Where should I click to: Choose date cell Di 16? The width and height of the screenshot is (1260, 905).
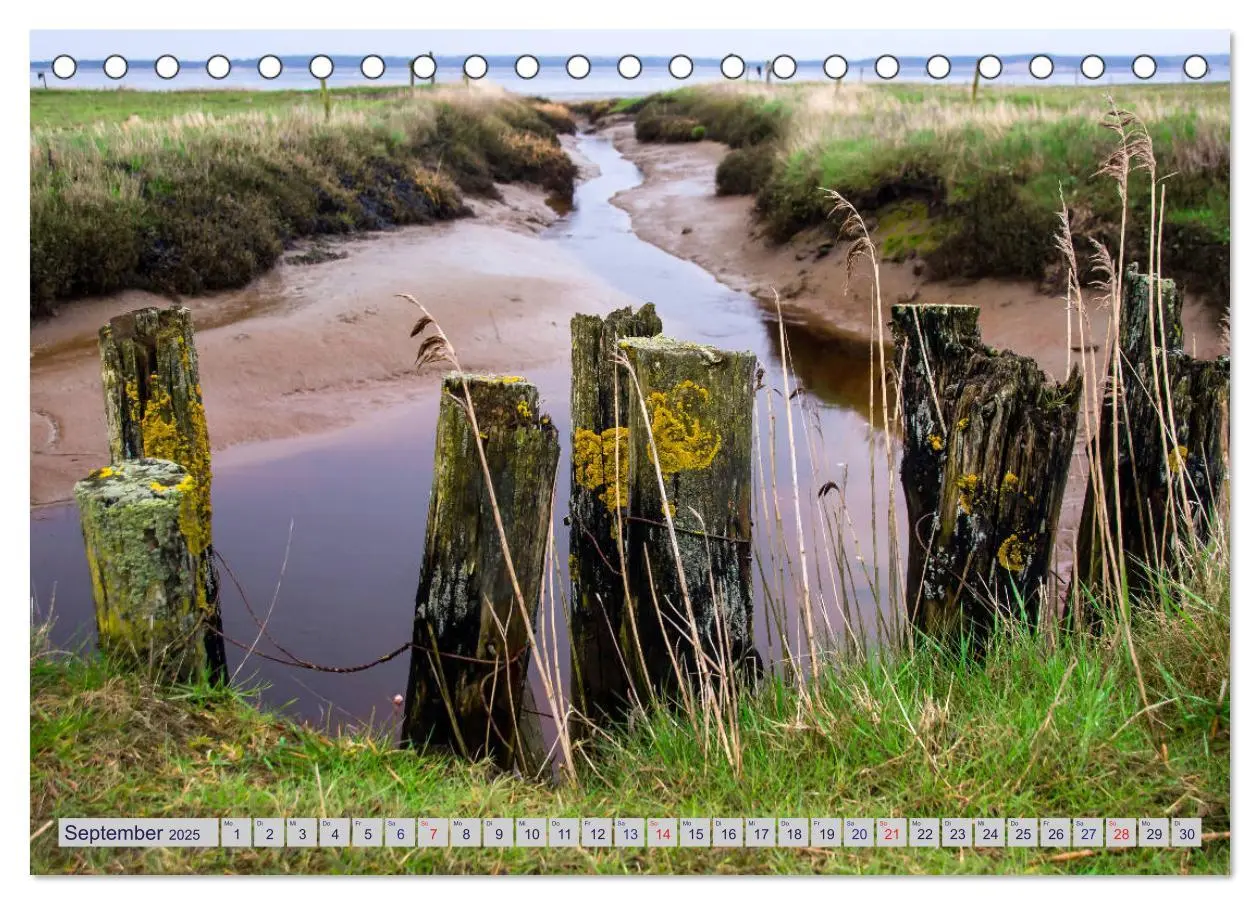click(728, 833)
